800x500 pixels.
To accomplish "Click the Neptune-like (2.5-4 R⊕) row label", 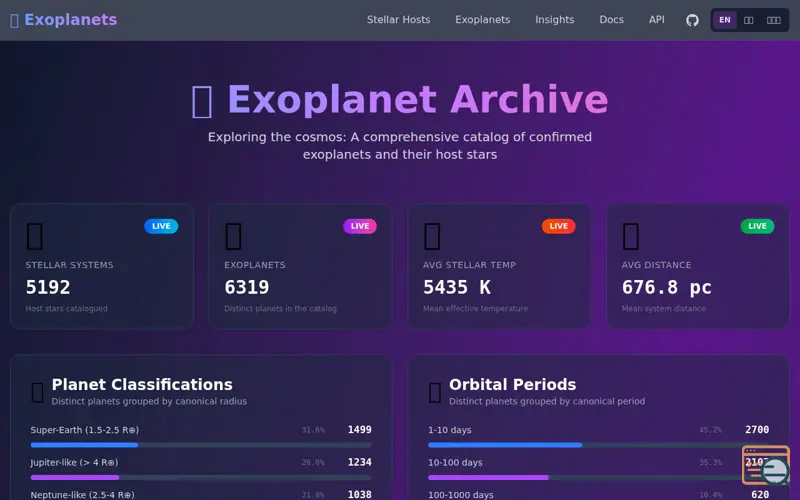I will pyautogui.click(x=83, y=495).
